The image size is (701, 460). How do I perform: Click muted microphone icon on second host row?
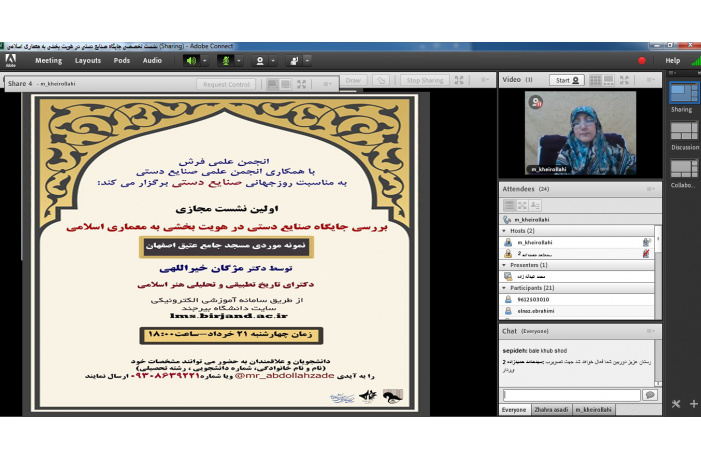coord(646,254)
